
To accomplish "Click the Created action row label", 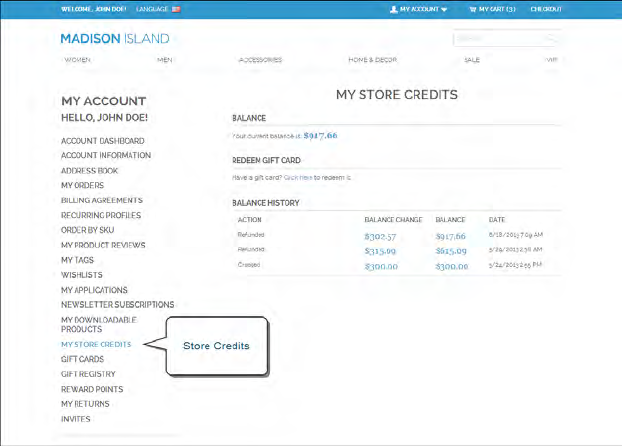I will pos(249,265).
